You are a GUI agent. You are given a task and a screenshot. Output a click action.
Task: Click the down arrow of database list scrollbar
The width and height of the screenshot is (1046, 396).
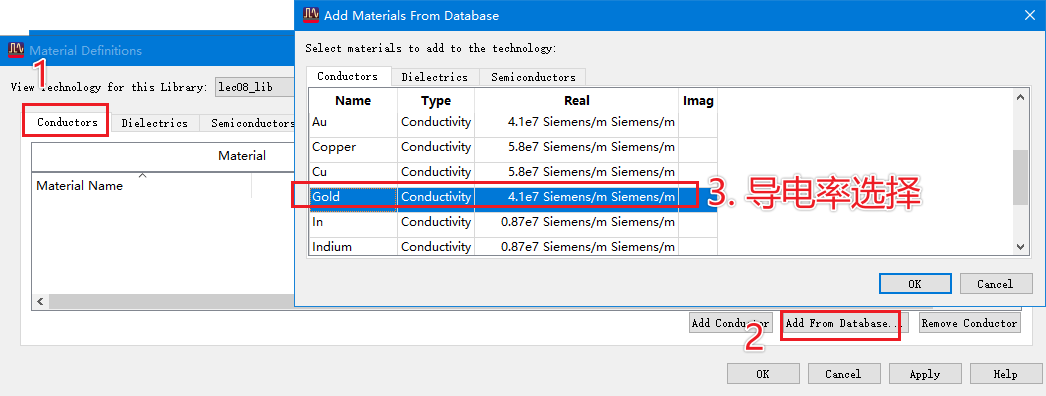(x=1020, y=247)
